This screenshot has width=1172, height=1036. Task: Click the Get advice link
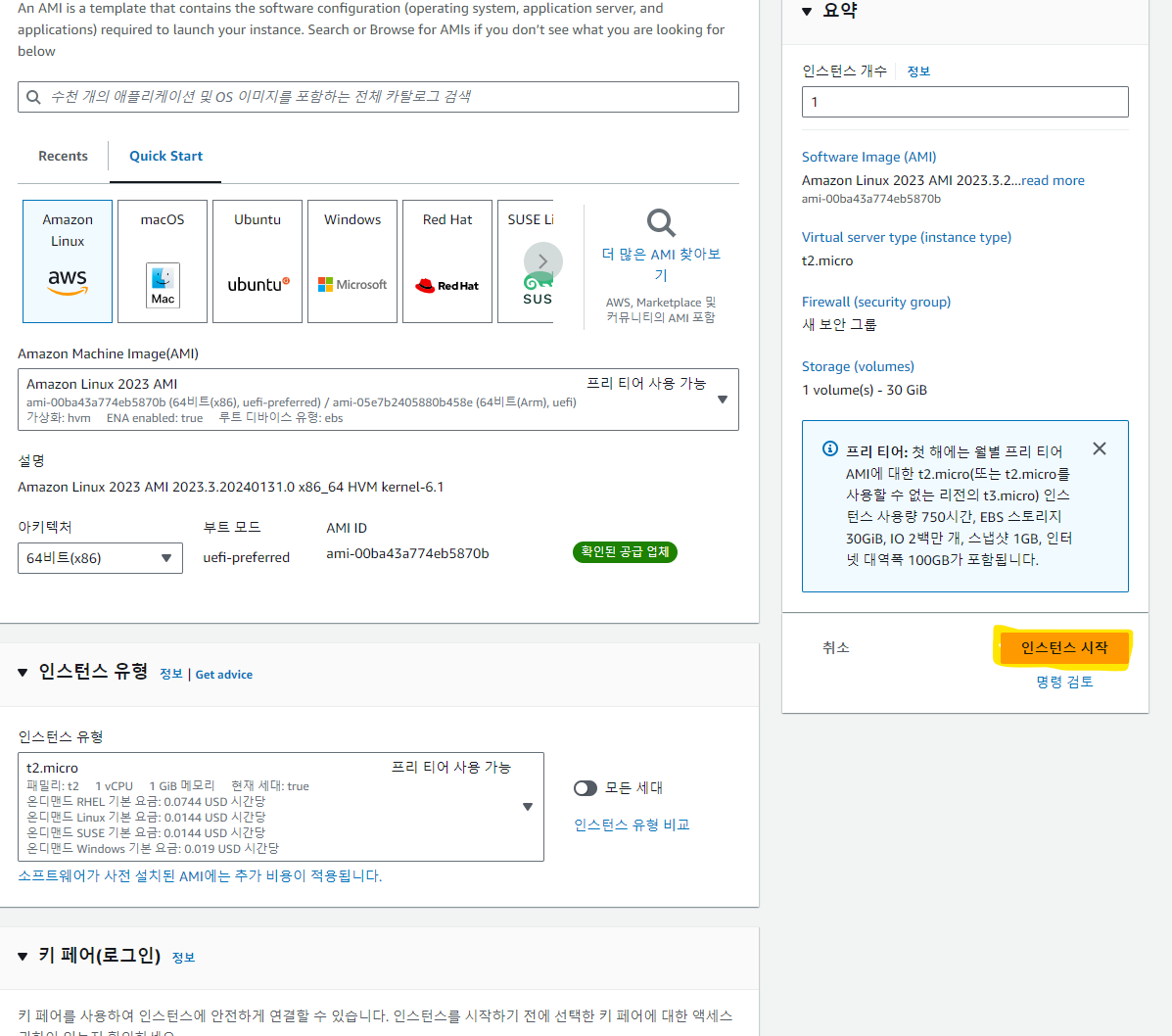pyautogui.click(x=223, y=675)
